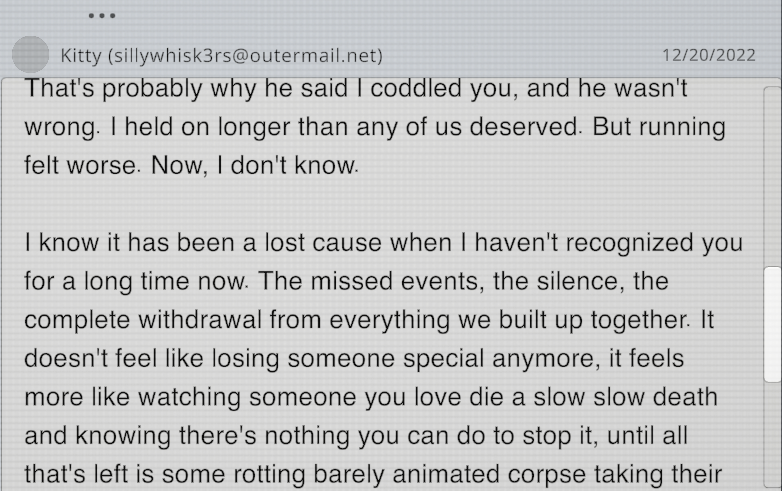Click the scrollbar track above the thumb
Viewport: 782px width, 491px height.
(772, 180)
